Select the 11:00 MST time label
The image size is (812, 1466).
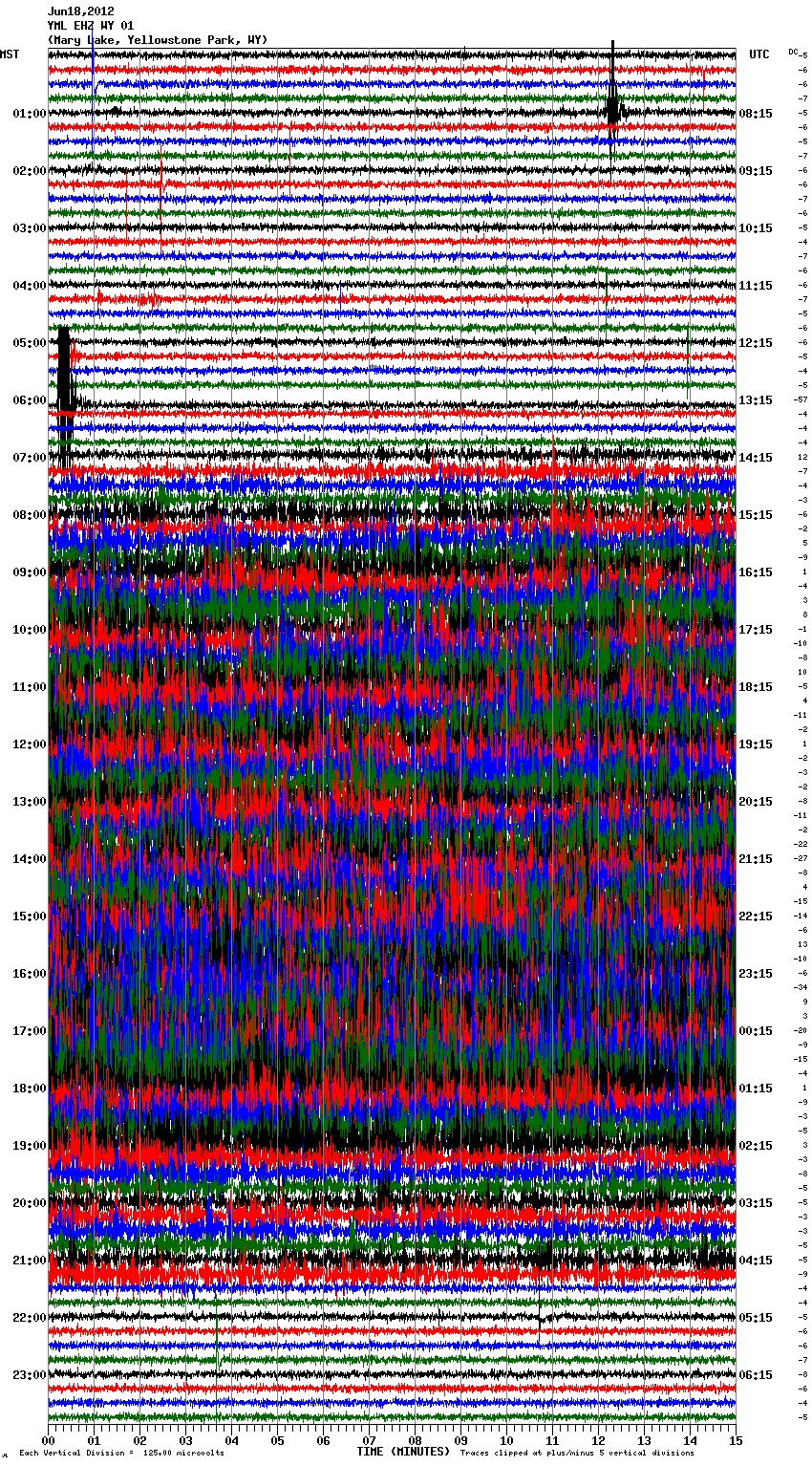(30, 687)
